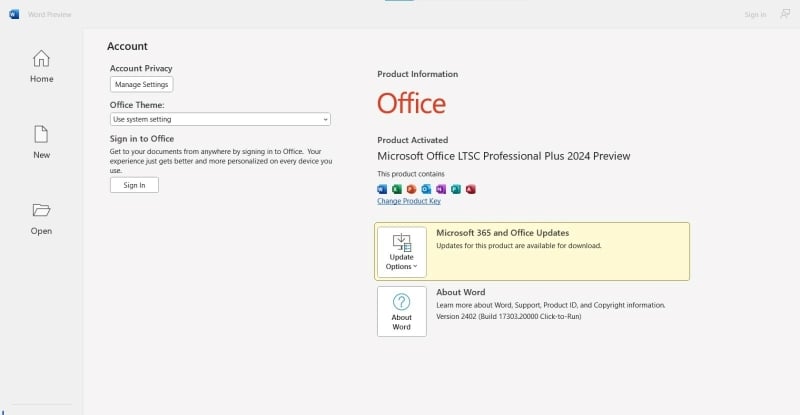Go to the Home page in sidebar
The width and height of the screenshot is (800, 415).
(x=41, y=66)
